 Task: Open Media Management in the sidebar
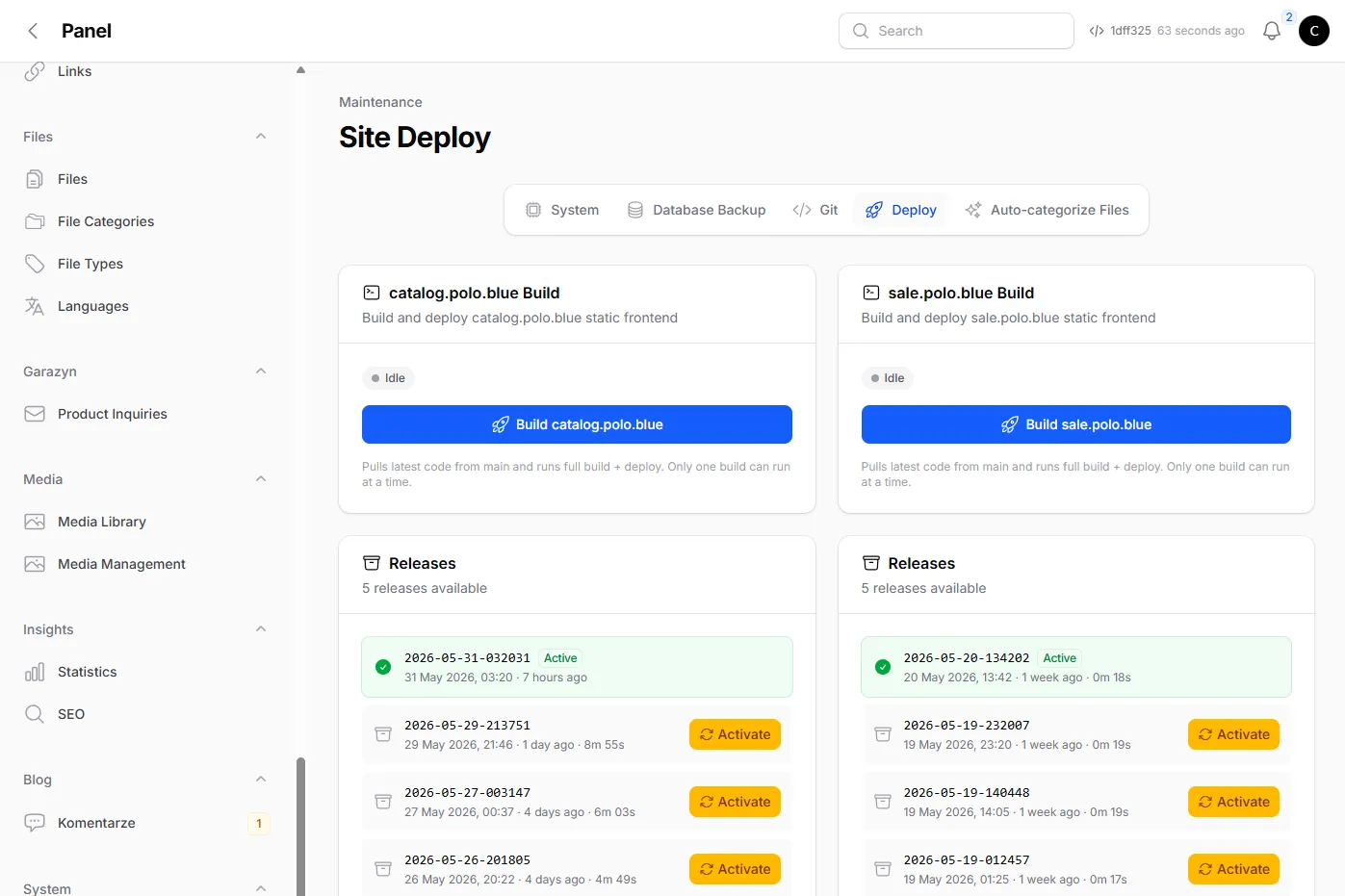pyautogui.click(x=146, y=564)
